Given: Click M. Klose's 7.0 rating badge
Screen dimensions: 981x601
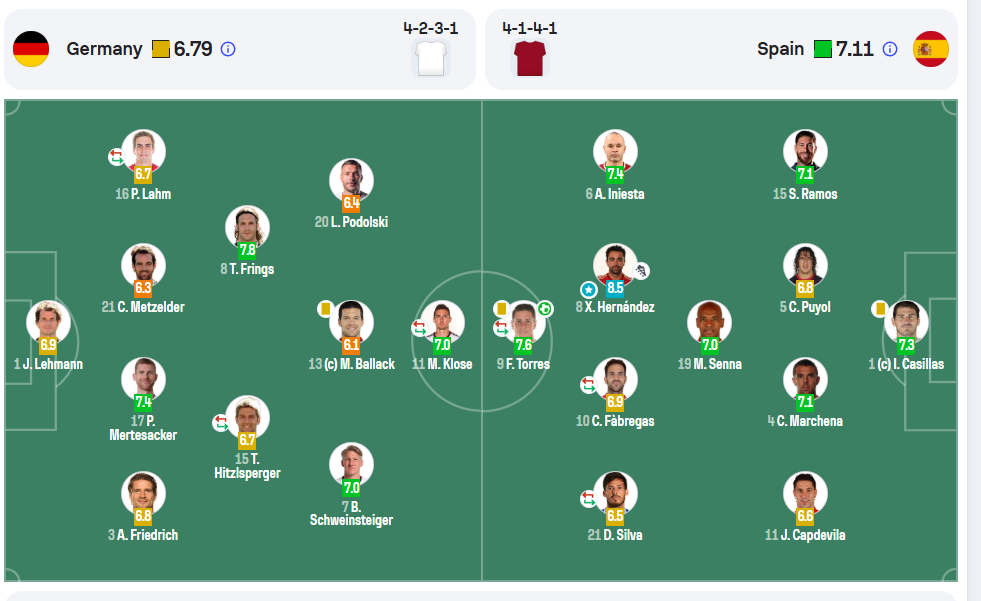Looking at the screenshot, I should pyautogui.click(x=442, y=345).
